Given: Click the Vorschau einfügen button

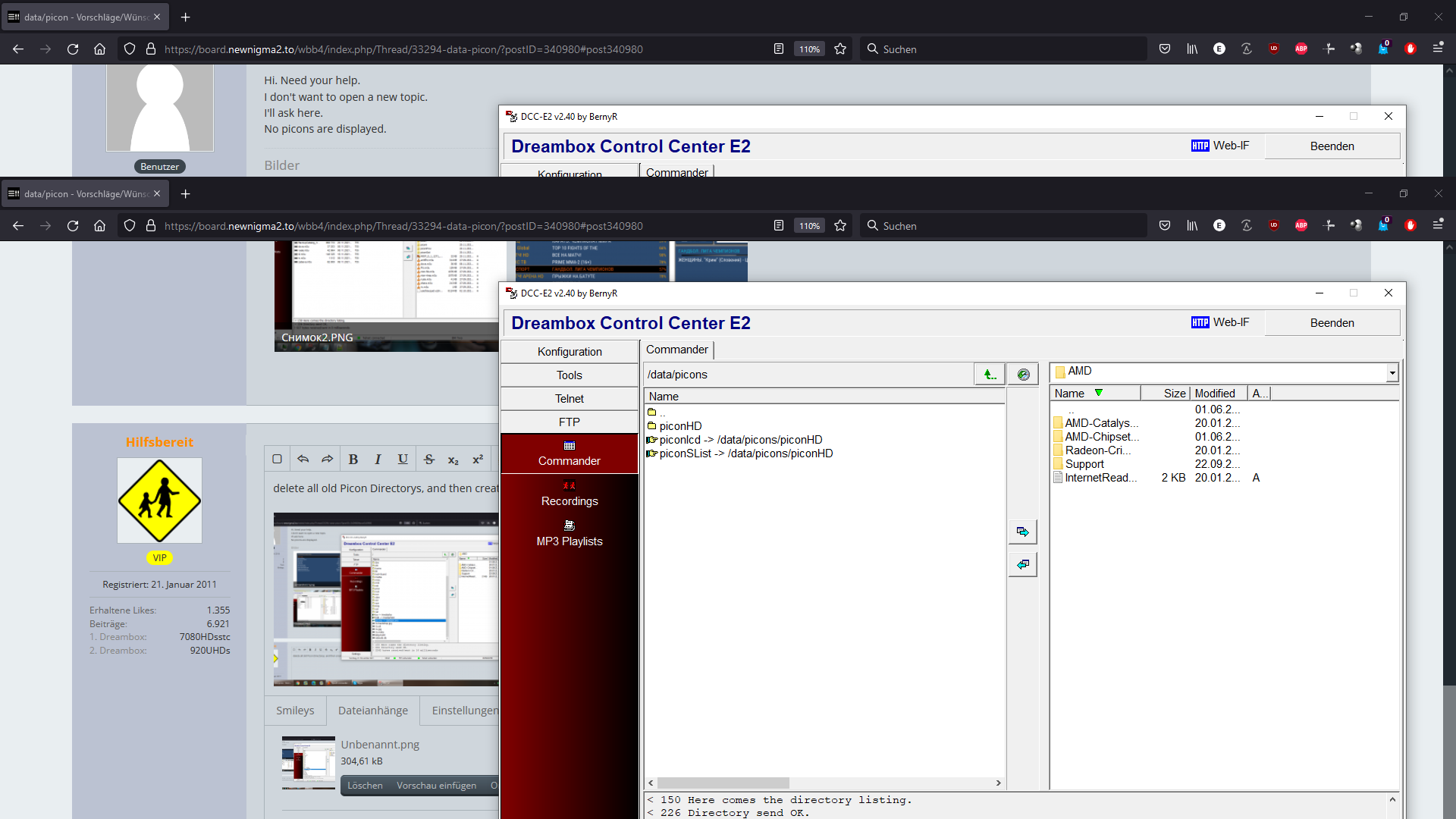Looking at the screenshot, I should (x=436, y=786).
